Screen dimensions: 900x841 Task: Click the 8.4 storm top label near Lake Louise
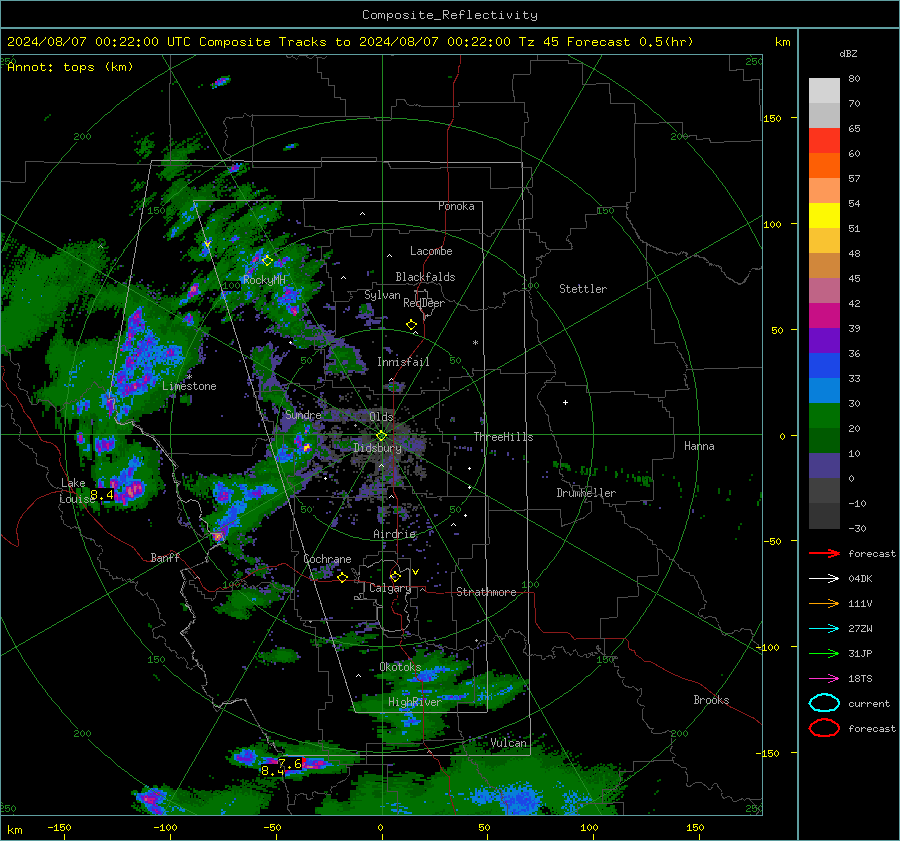click(x=102, y=494)
